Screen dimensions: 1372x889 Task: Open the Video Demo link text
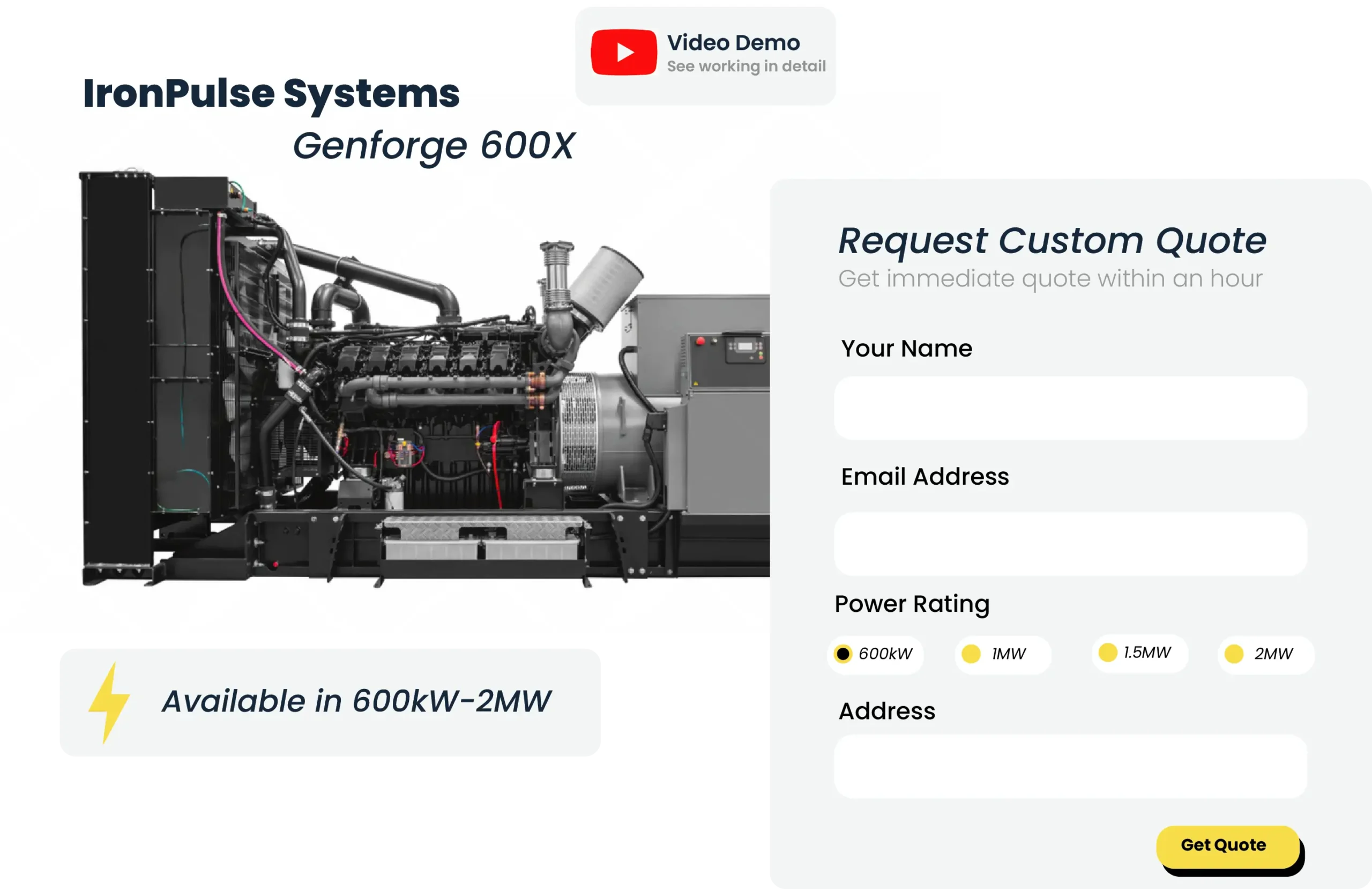(733, 43)
